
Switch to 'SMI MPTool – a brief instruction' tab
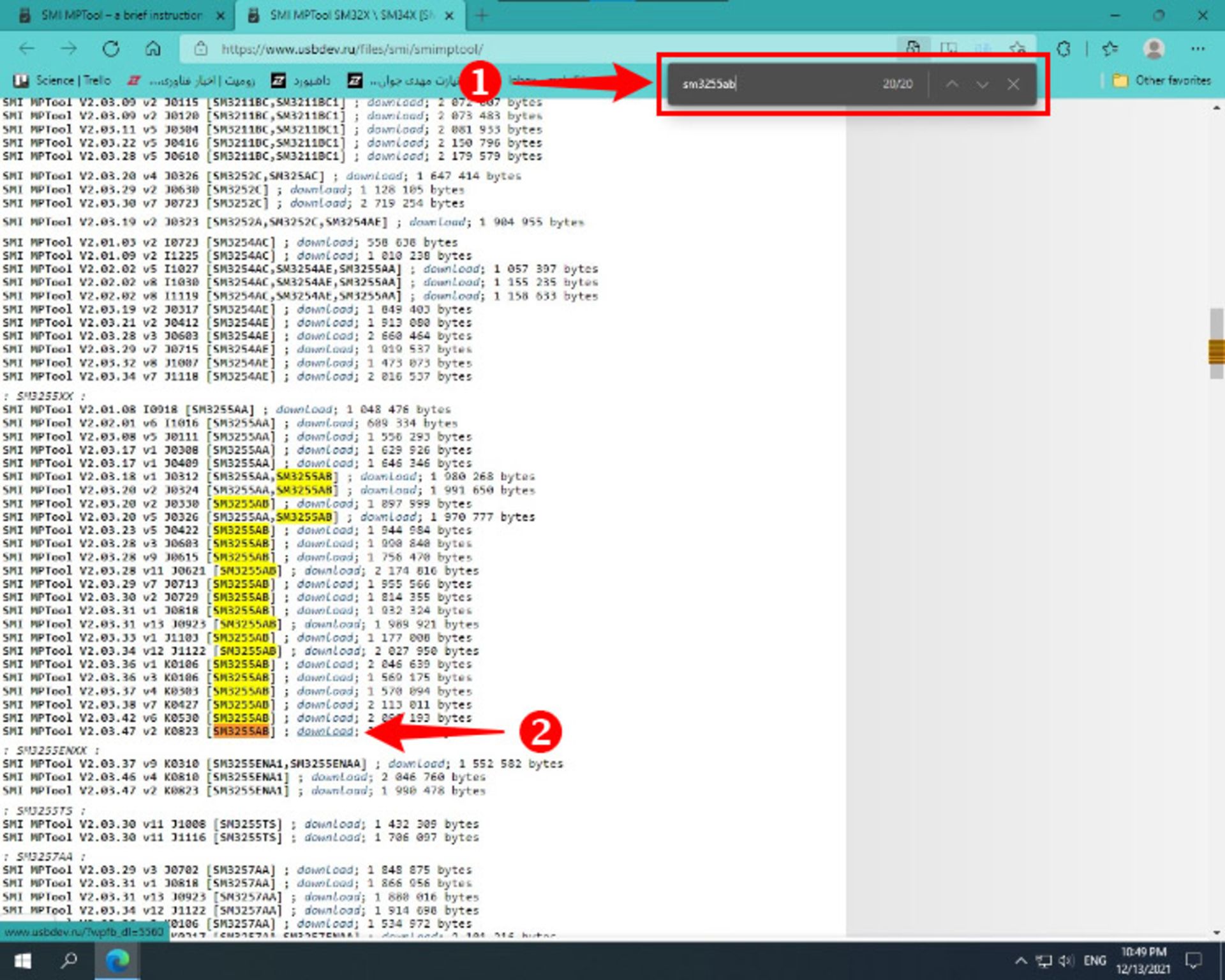[121, 15]
